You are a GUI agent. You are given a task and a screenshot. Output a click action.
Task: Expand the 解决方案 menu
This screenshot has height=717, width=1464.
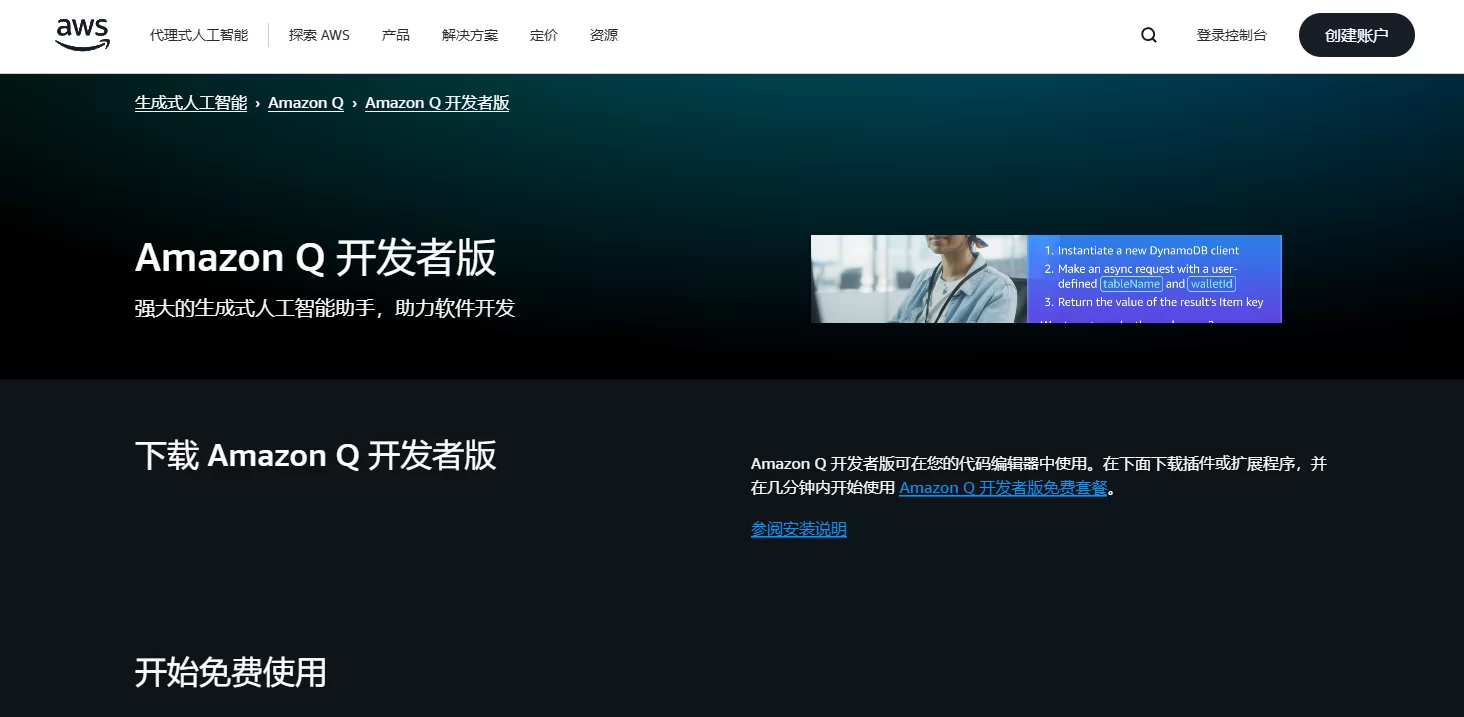(x=469, y=35)
